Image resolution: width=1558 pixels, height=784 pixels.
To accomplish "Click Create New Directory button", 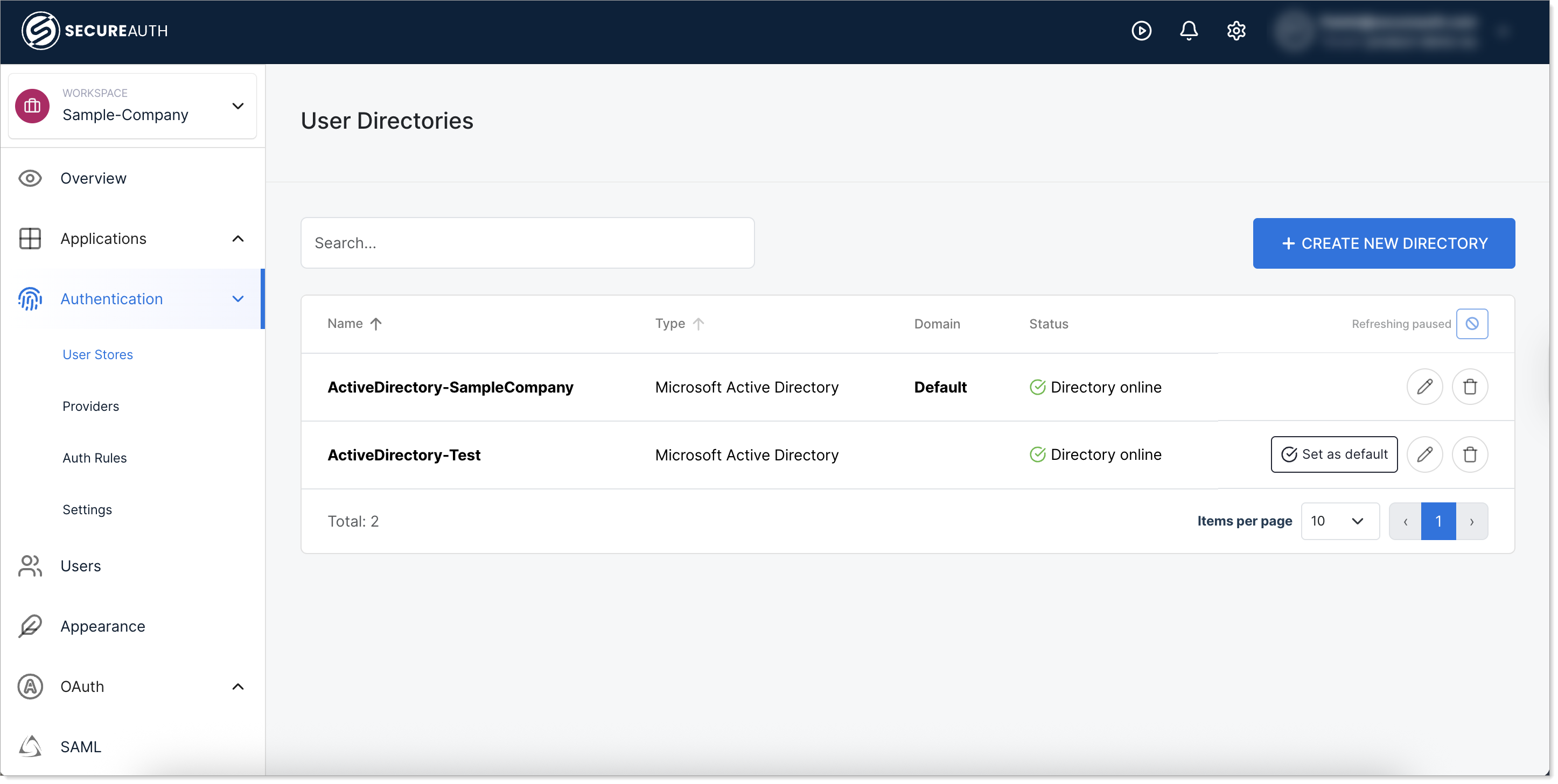I will coord(1383,243).
